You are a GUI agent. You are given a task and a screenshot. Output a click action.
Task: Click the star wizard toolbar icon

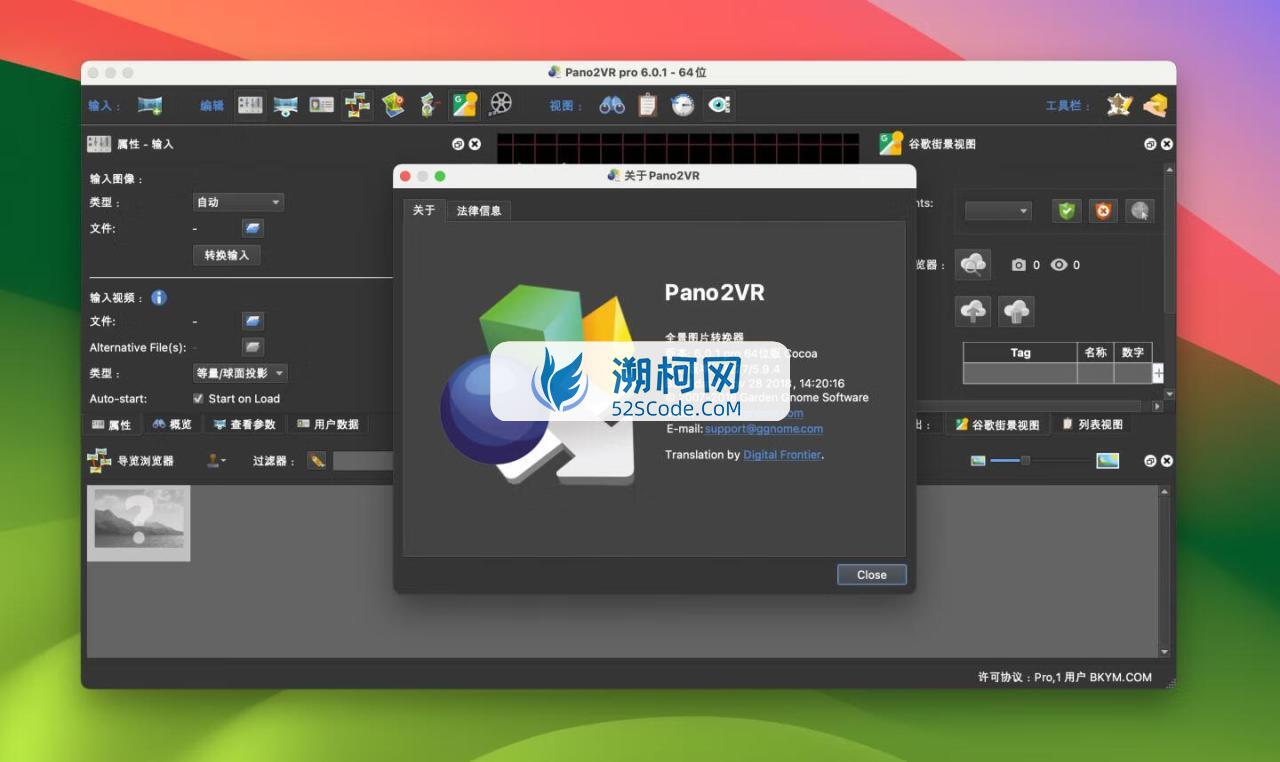[x=1119, y=105]
